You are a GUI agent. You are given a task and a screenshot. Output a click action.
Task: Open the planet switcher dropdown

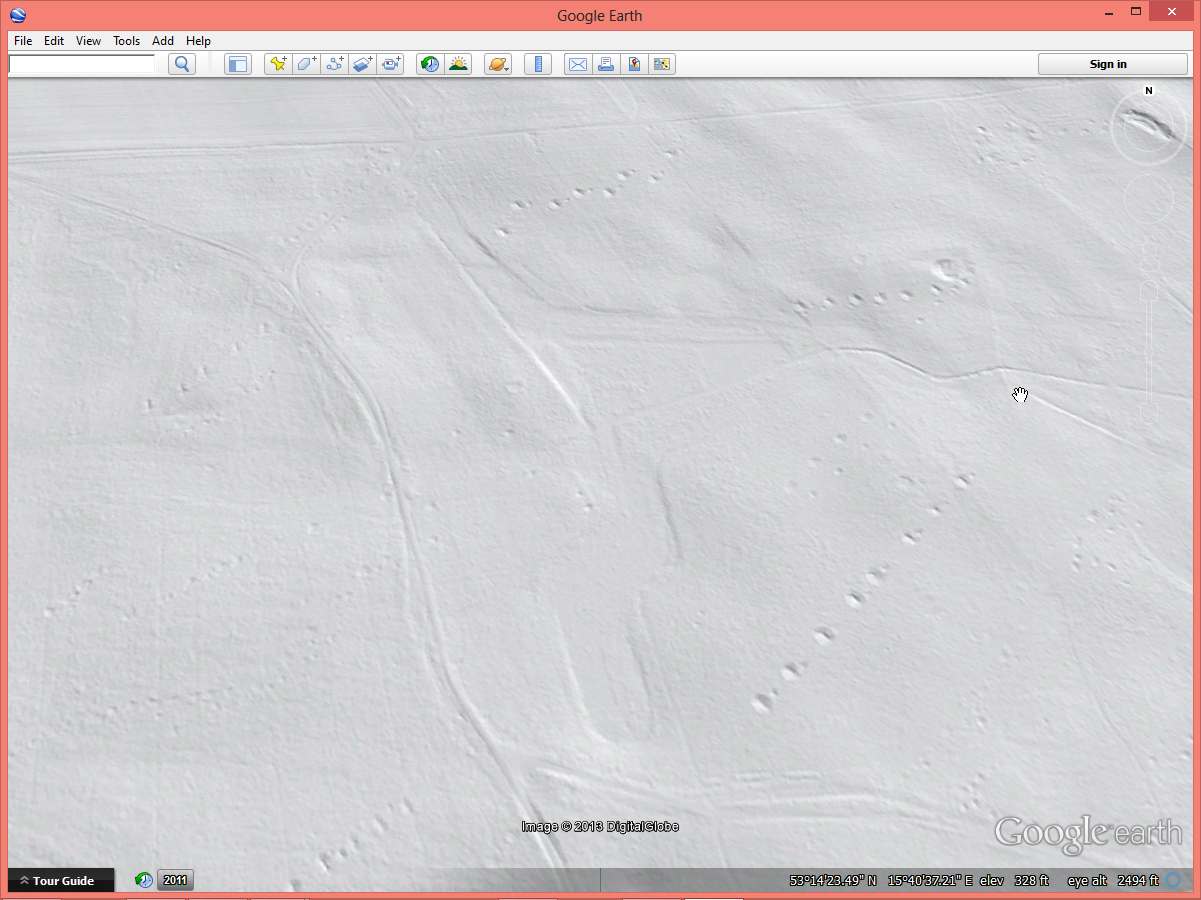tap(498, 64)
